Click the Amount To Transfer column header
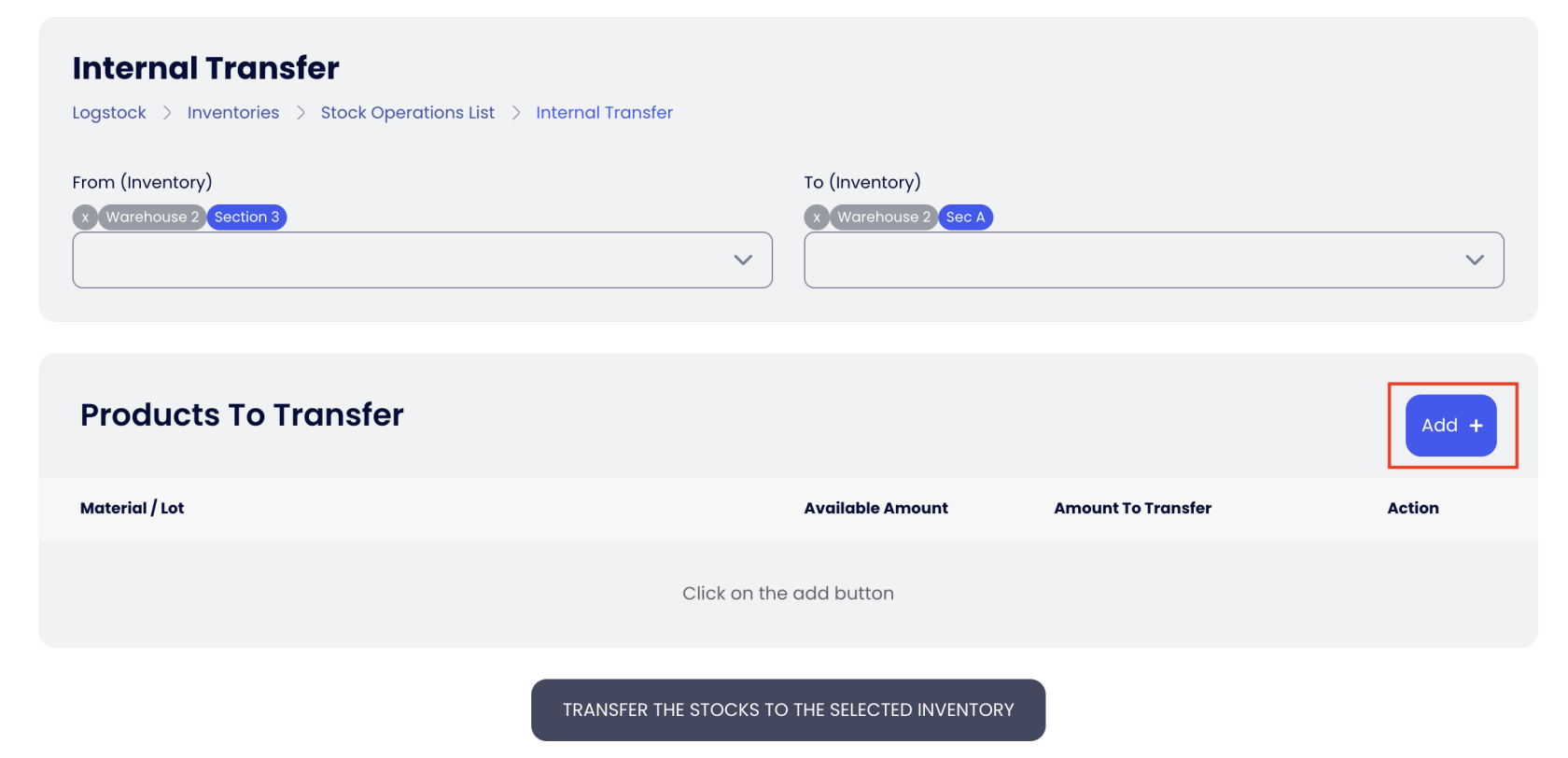 [1132, 509]
